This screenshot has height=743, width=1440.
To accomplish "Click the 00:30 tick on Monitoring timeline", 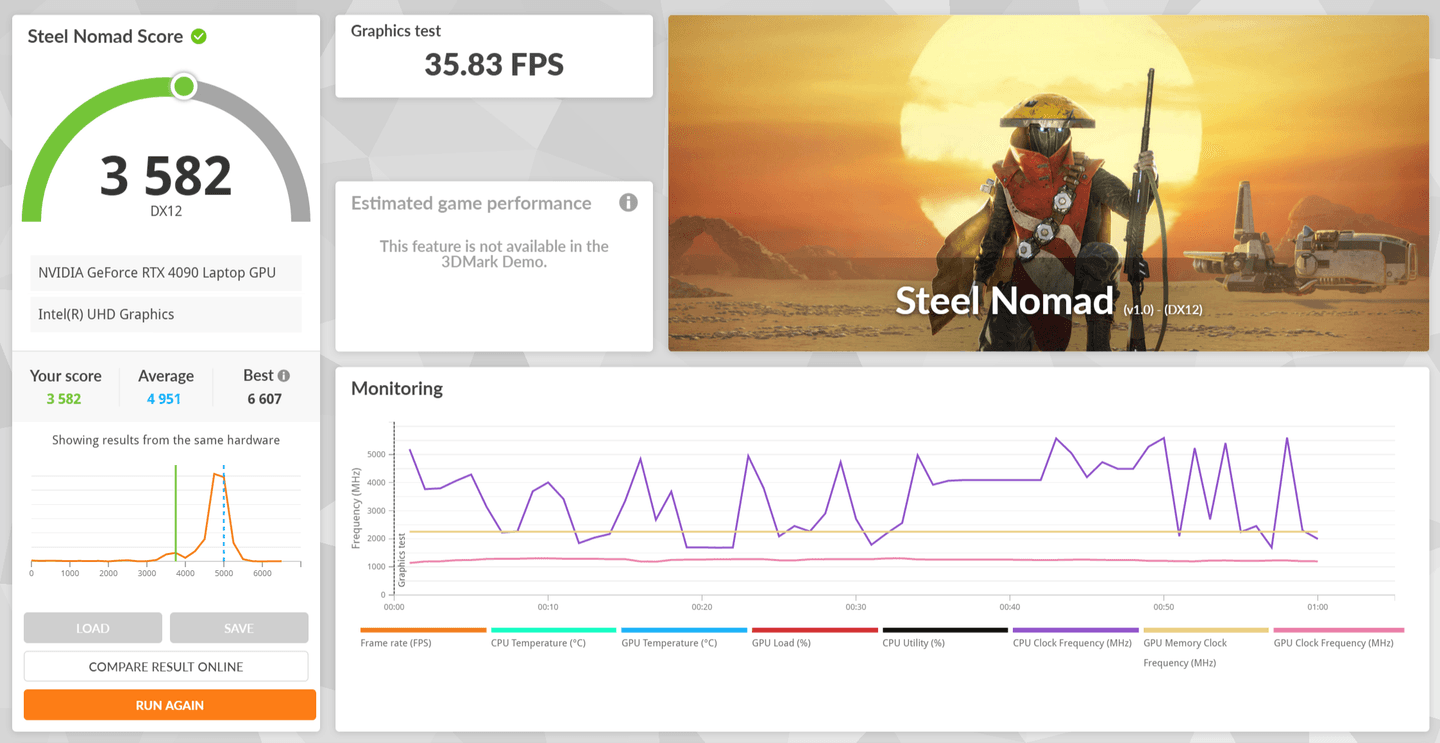I will tap(856, 607).
